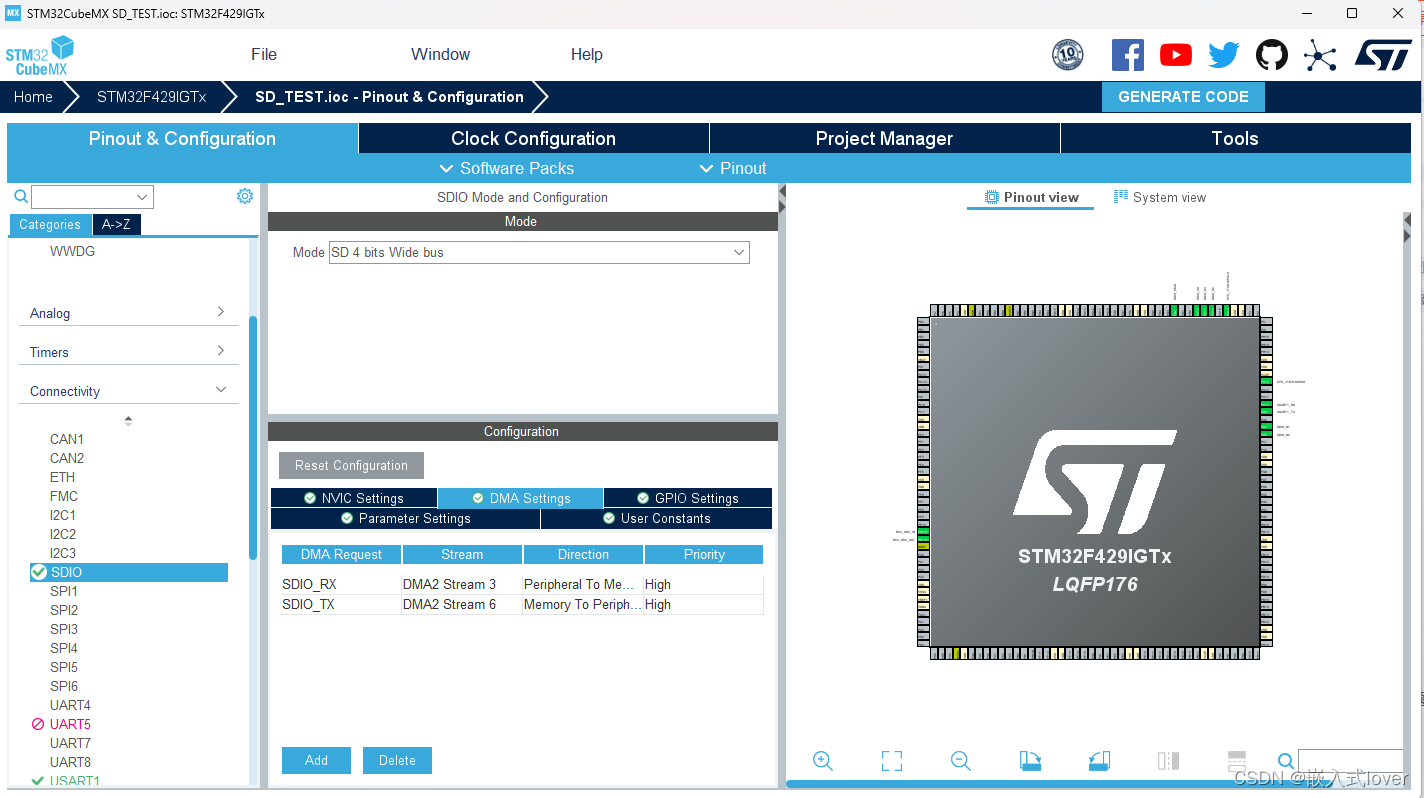Viewport: 1424px width, 798px height.
Task: Select FMC in the Connectivity list
Action: pyautogui.click(x=64, y=496)
